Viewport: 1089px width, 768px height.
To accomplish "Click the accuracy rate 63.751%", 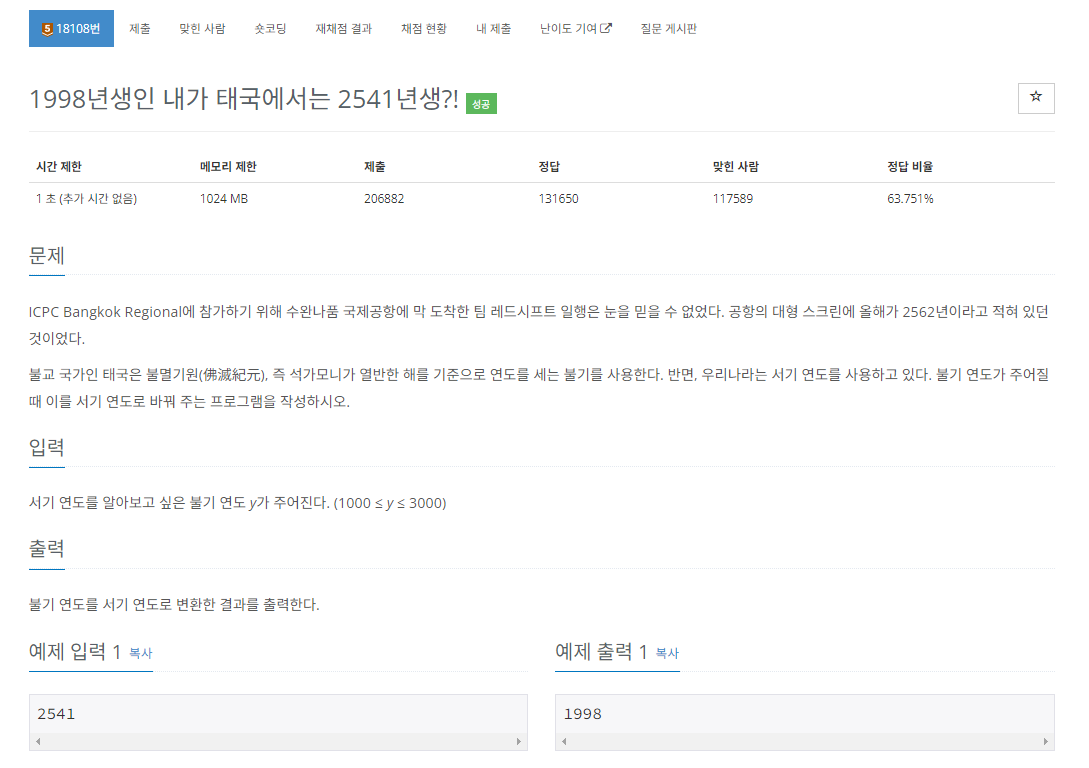I will 910,199.
